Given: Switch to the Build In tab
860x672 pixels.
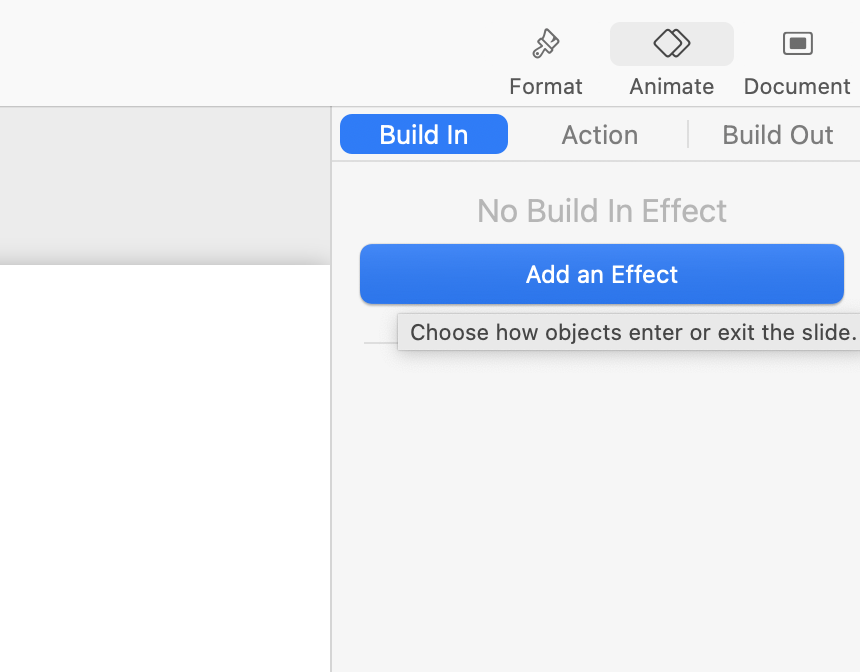Looking at the screenshot, I should click(x=424, y=134).
